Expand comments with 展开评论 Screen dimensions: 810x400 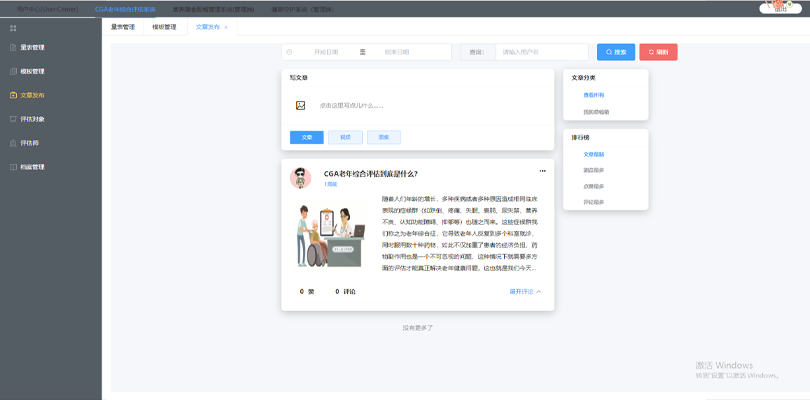tap(525, 292)
